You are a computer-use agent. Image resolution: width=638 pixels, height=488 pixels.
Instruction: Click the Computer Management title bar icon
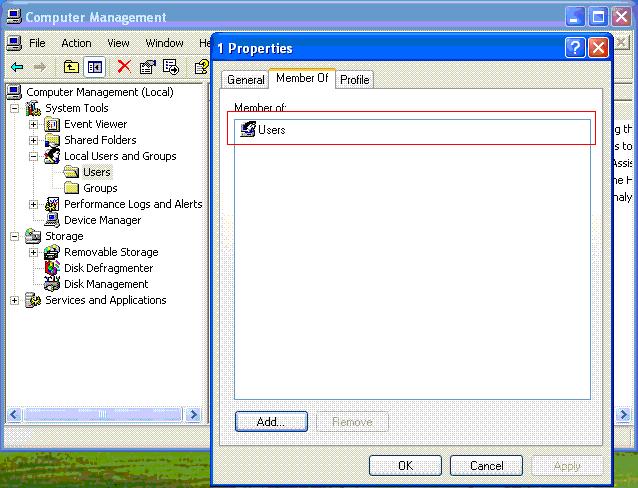point(14,17)
